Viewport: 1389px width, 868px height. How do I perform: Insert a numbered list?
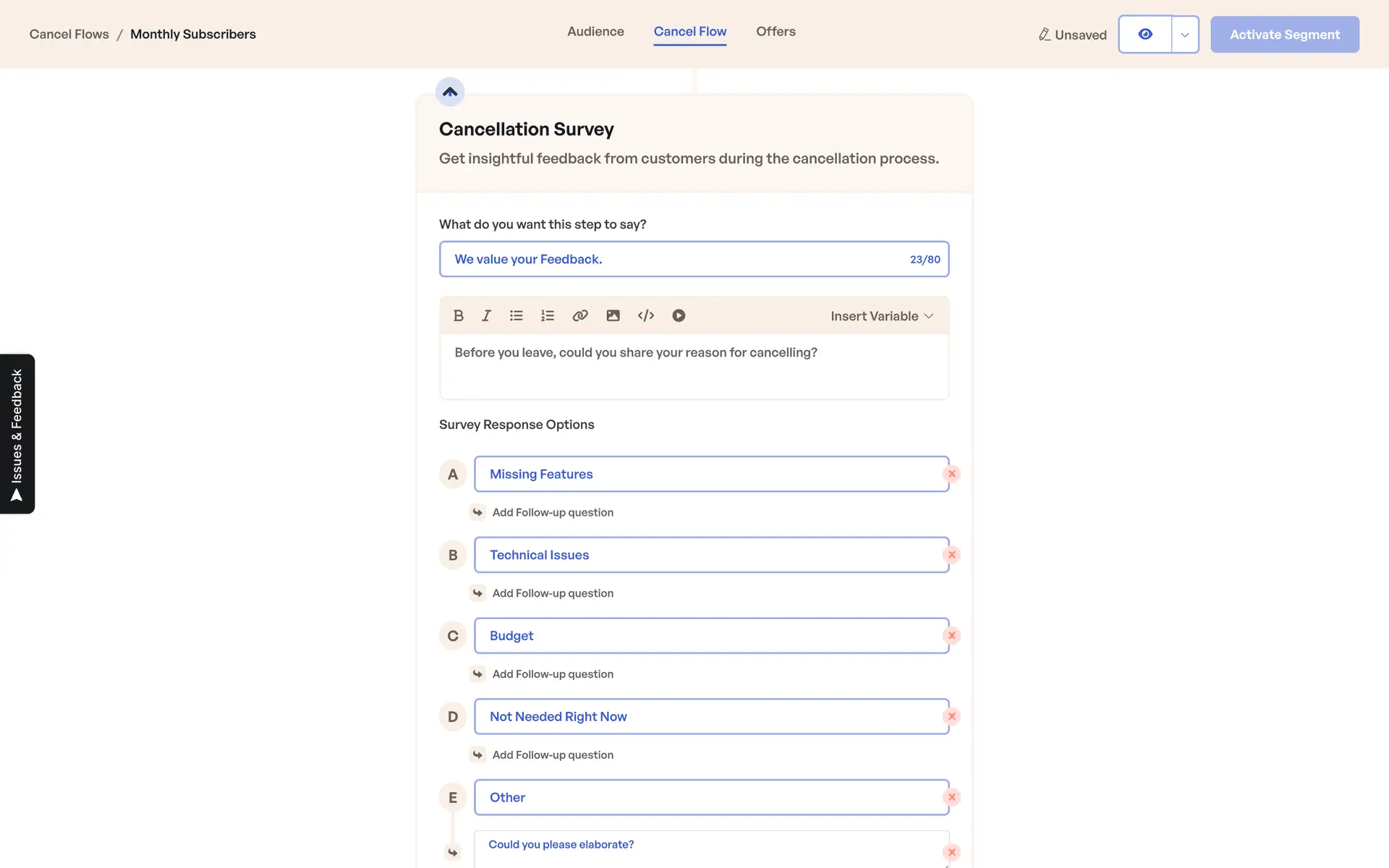pyautogui.click(x=547, y=315)
